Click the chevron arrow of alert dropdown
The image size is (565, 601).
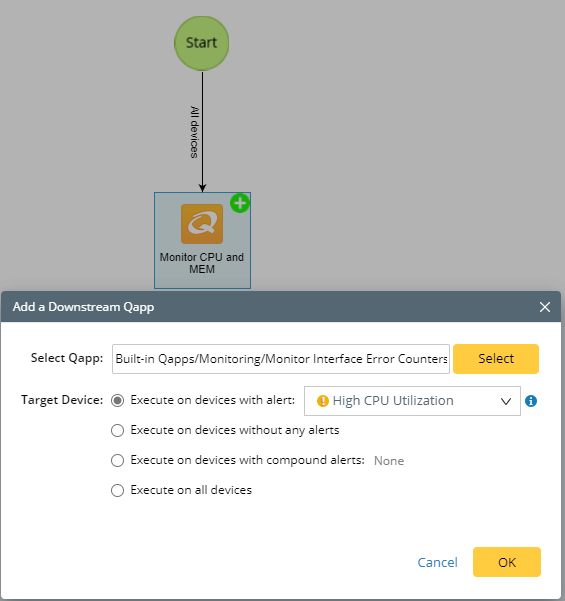tap(506, 401)
